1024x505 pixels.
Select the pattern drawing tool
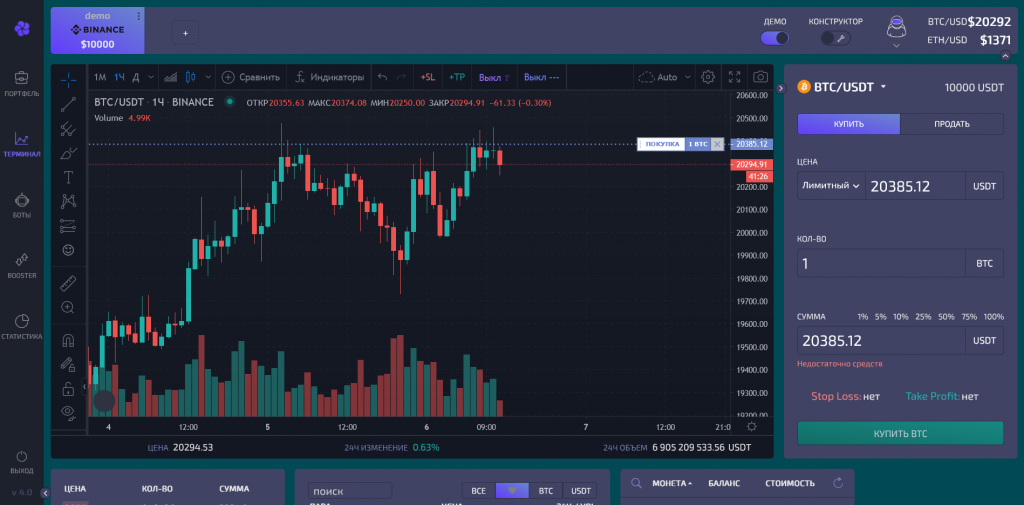pos(68,201)
